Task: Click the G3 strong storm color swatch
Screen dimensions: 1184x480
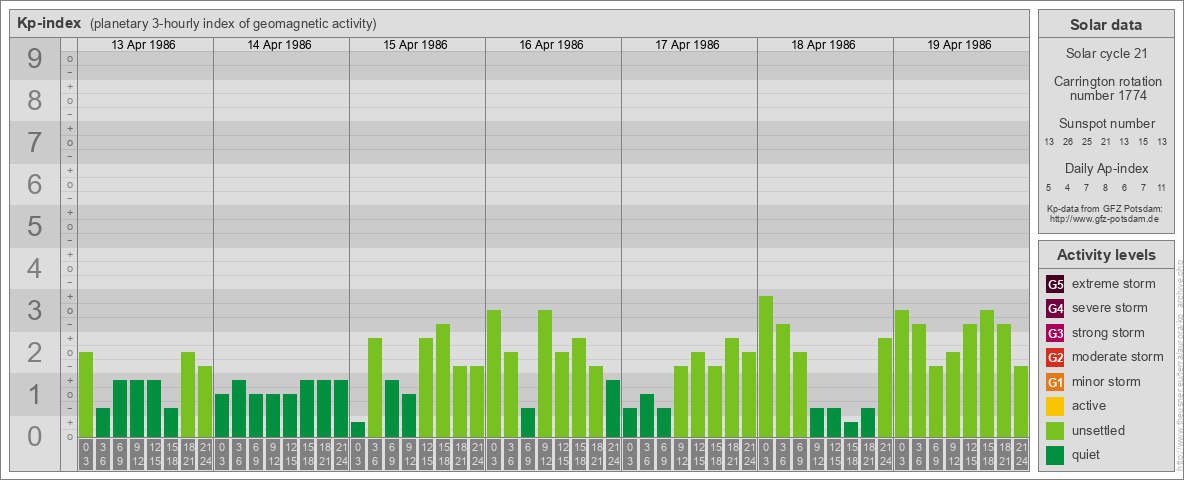Action: coord(1055,333)
